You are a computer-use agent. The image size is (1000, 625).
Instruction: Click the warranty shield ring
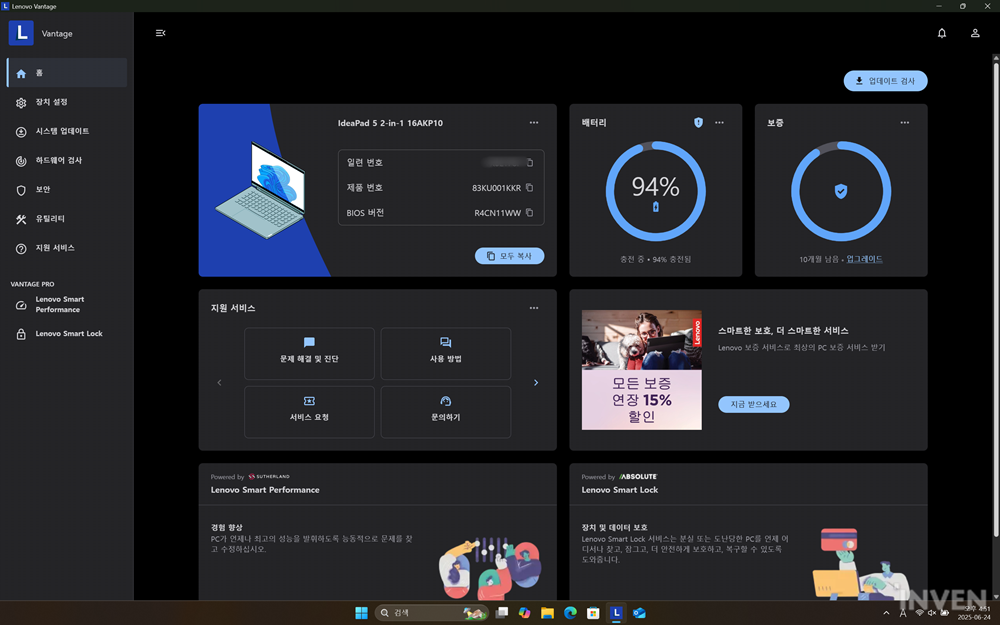click(841, 191)
